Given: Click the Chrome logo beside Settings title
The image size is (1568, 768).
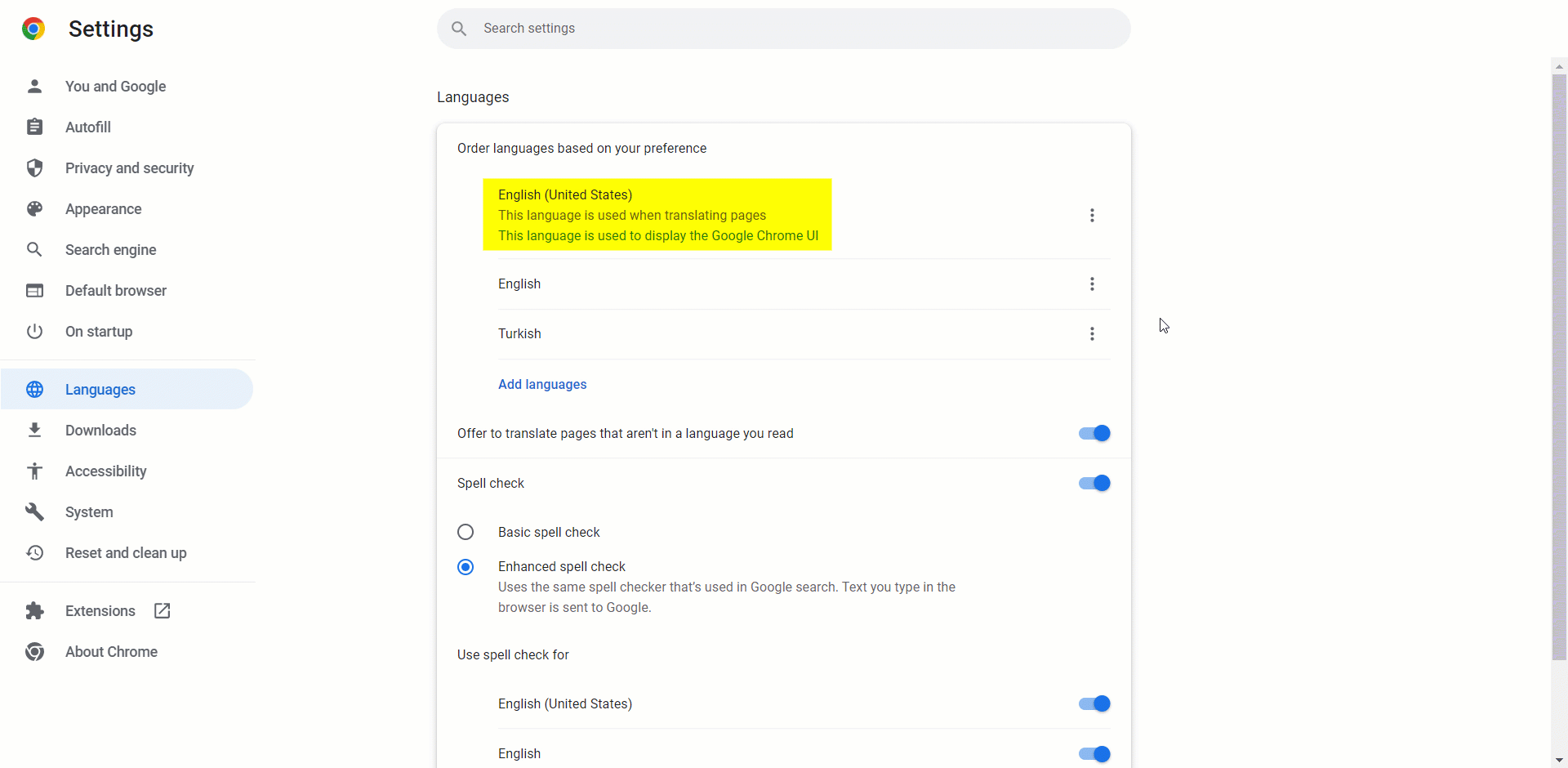Looking at the screenshot, I should tap(33, 29).
